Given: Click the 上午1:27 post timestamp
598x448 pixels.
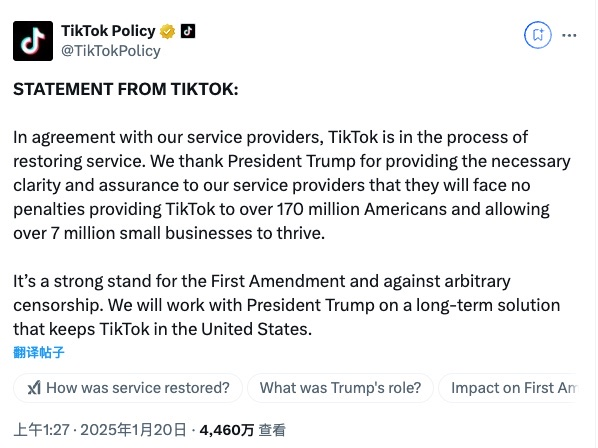Looking at the screenshot, I should click(42, 430).
